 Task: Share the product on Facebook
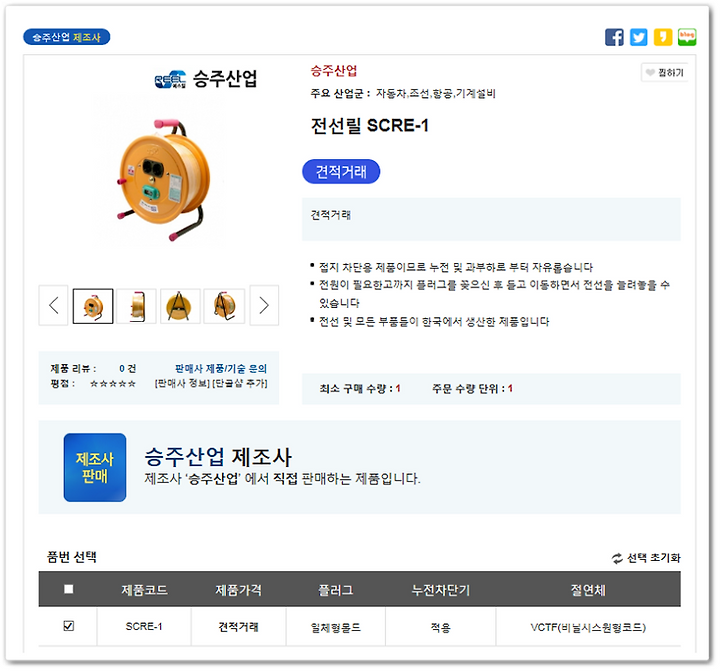pos(614,37)
